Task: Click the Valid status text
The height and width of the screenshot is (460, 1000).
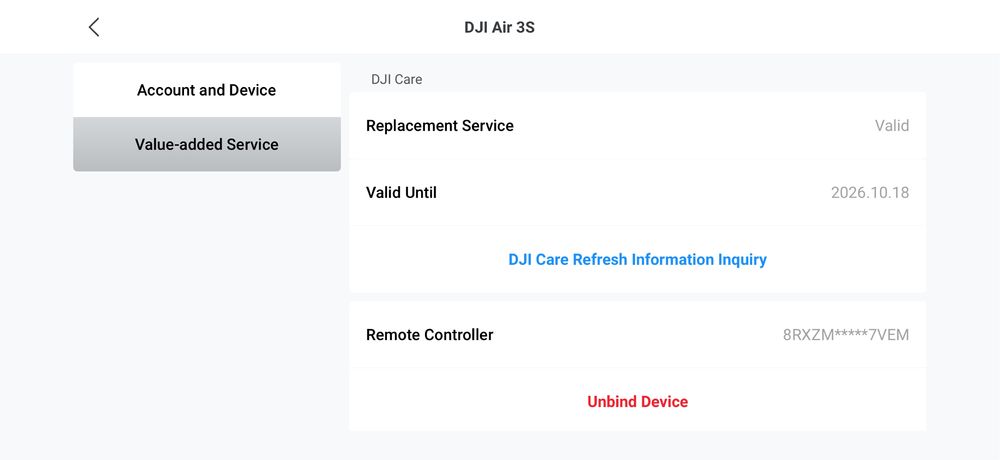Action: pyautogui.click(x=891, y=126)
